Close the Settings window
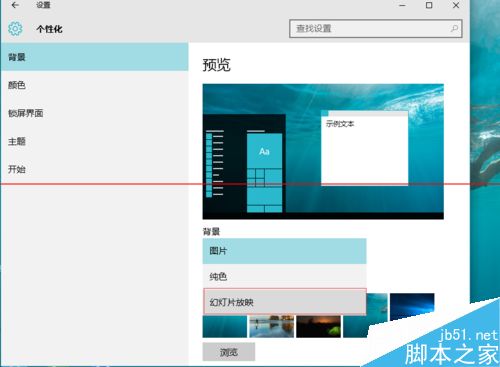Viewport: 500px width, 367px height. click(x=456, y=5)
